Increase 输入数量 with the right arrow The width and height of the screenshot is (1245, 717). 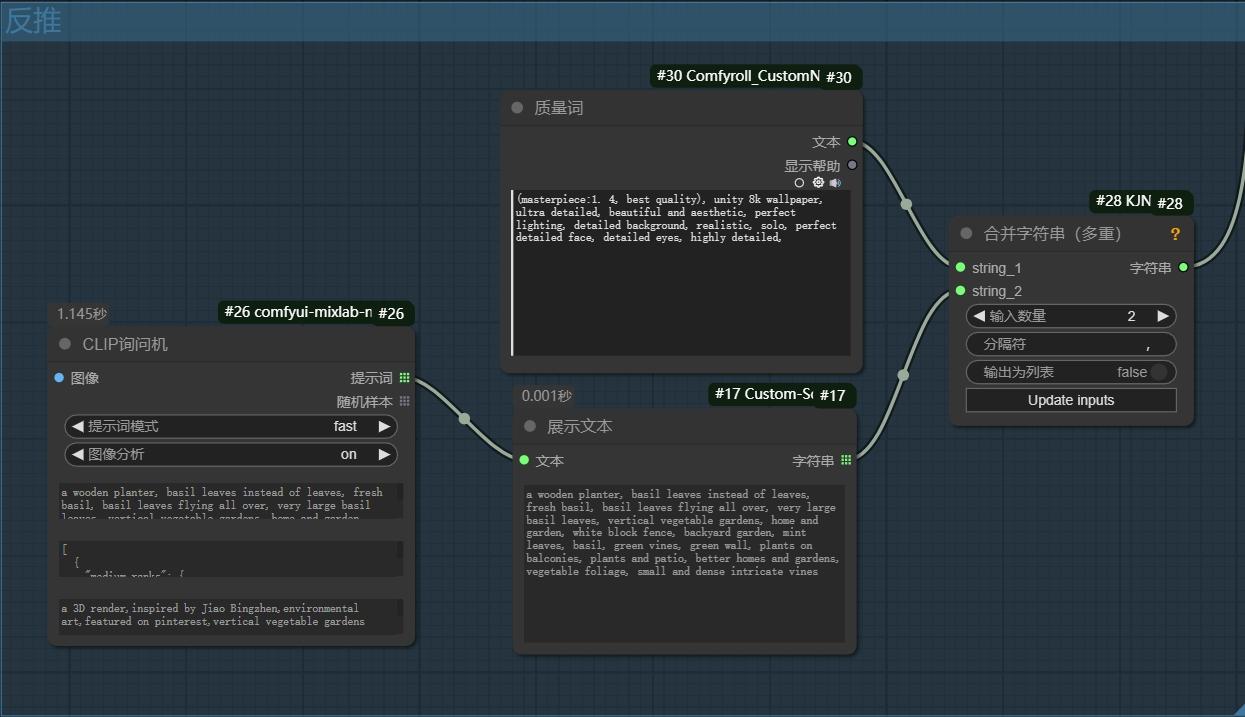click(1163, 316)
